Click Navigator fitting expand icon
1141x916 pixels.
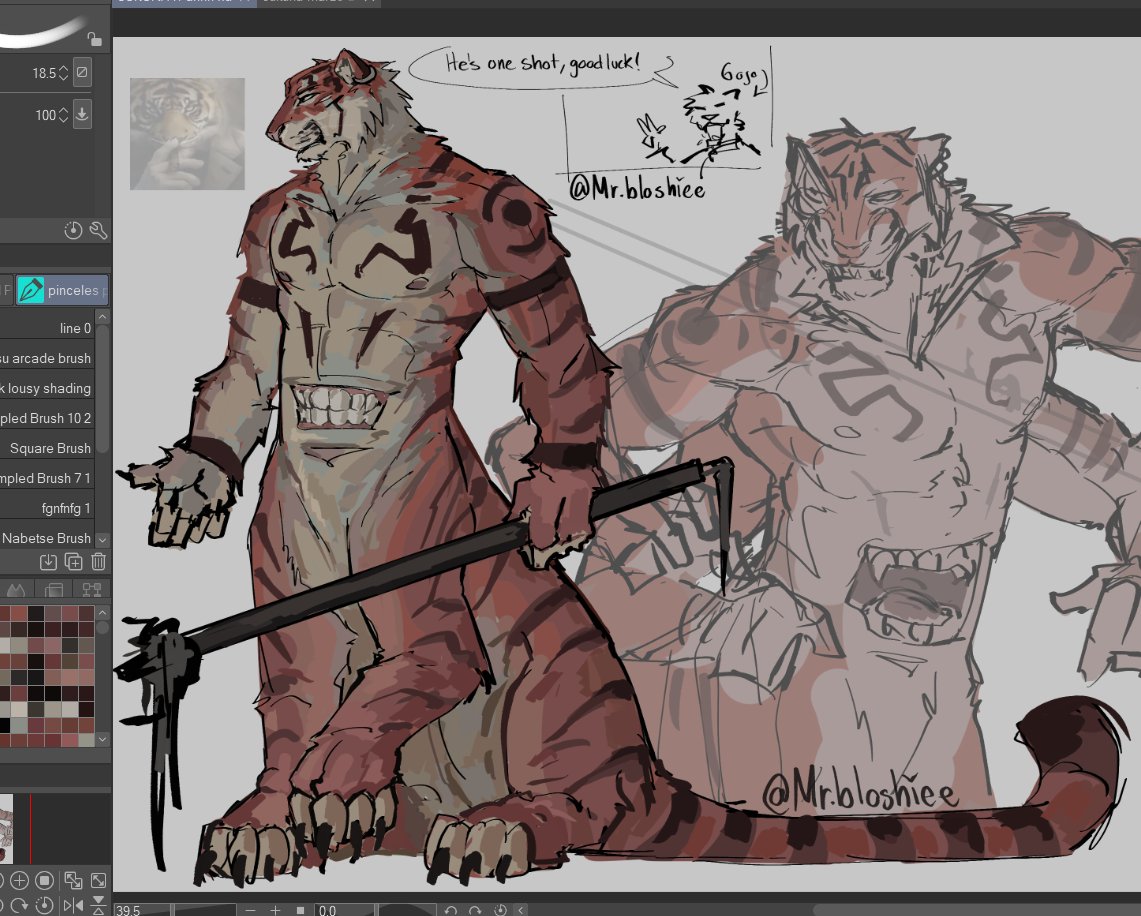tap(98, 880)
